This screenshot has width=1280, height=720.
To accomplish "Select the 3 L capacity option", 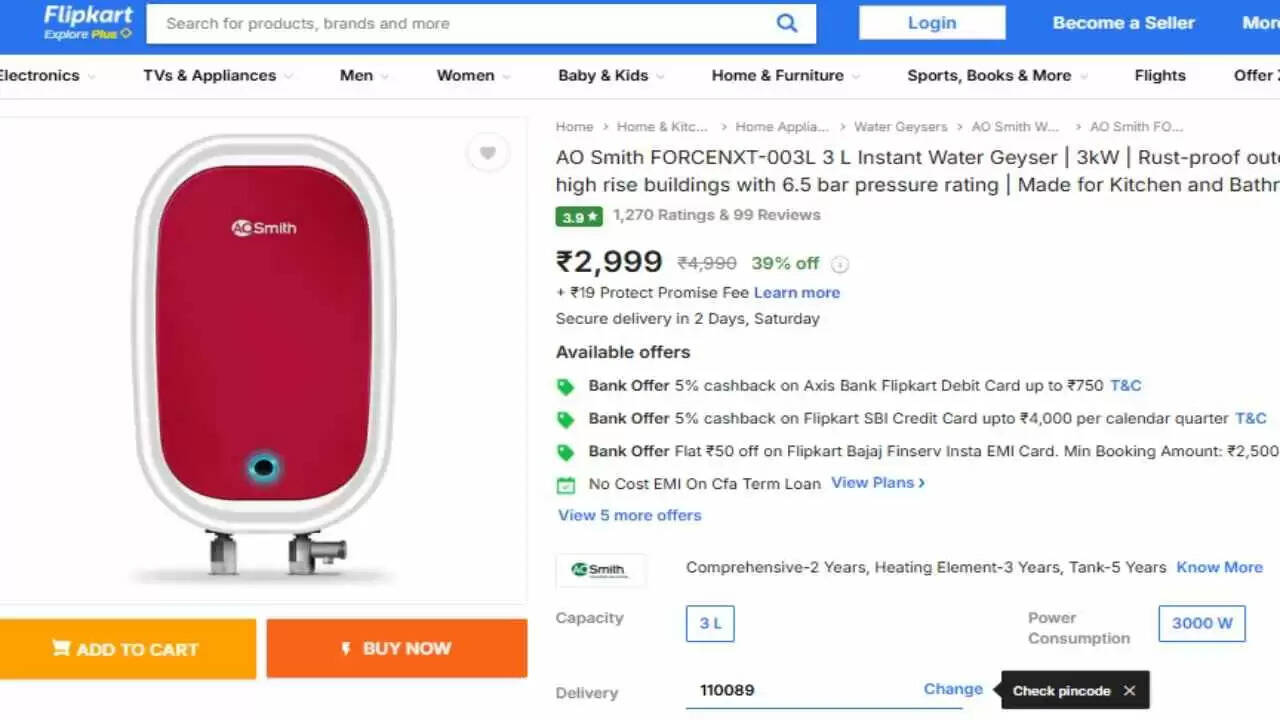I will click(x=710, y=623).
